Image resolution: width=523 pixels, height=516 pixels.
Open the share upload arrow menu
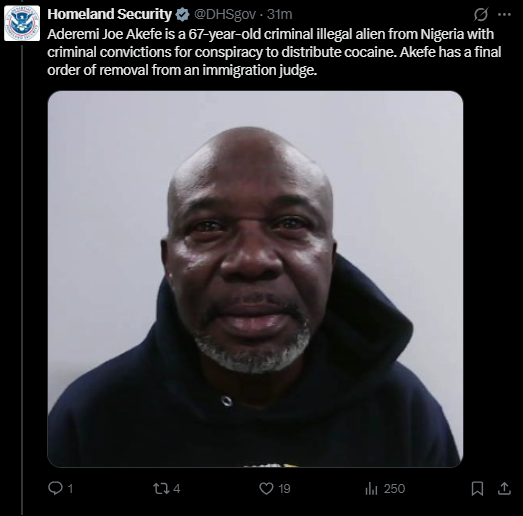pos(504,489)
